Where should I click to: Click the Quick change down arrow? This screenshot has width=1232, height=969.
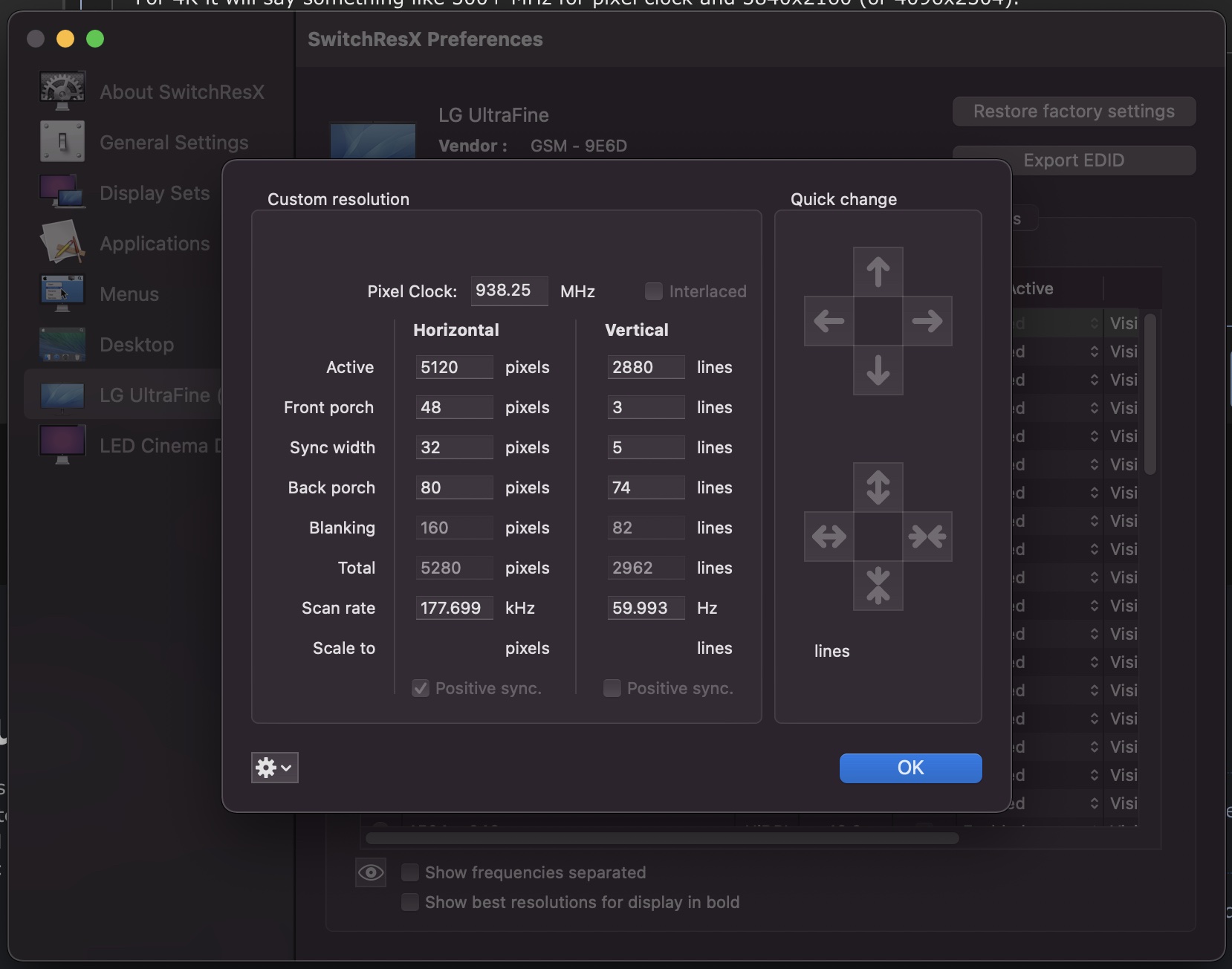878,370
